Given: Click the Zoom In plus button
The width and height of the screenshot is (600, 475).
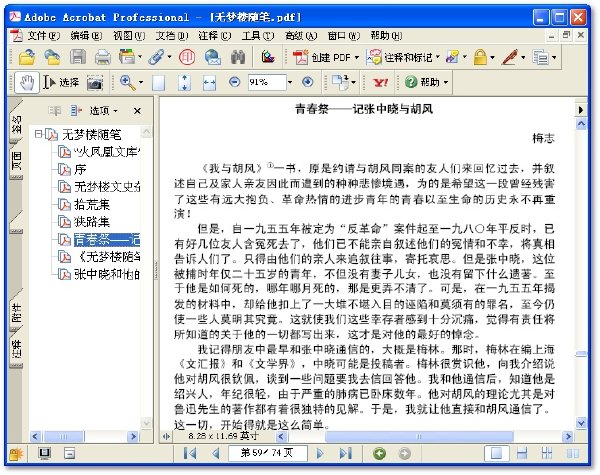Looking at the screenshot, I should (x=307, y=82).
